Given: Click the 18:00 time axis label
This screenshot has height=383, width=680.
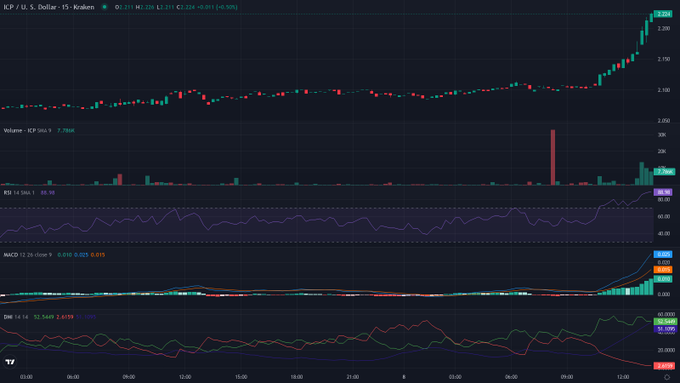Looking at the screenshot, I should pos(297,377).
